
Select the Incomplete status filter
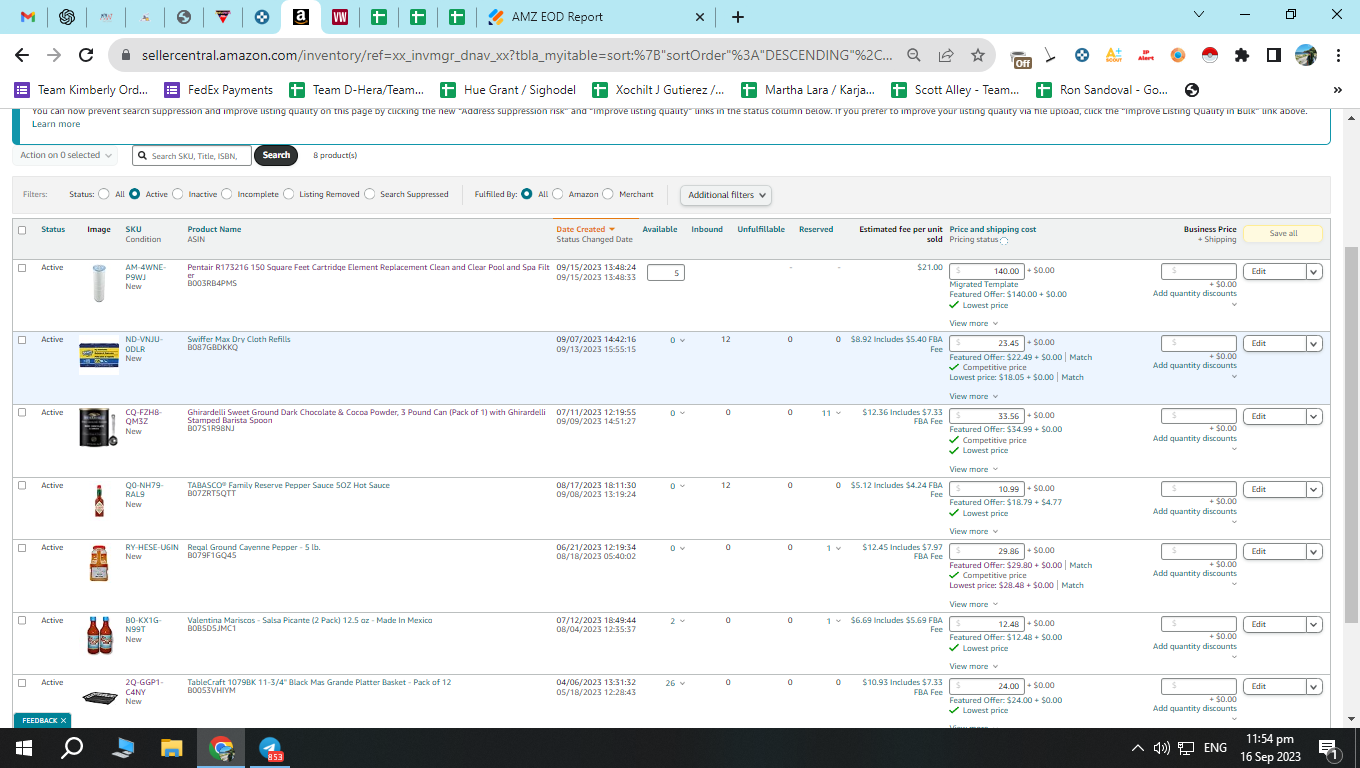(227, 194)
